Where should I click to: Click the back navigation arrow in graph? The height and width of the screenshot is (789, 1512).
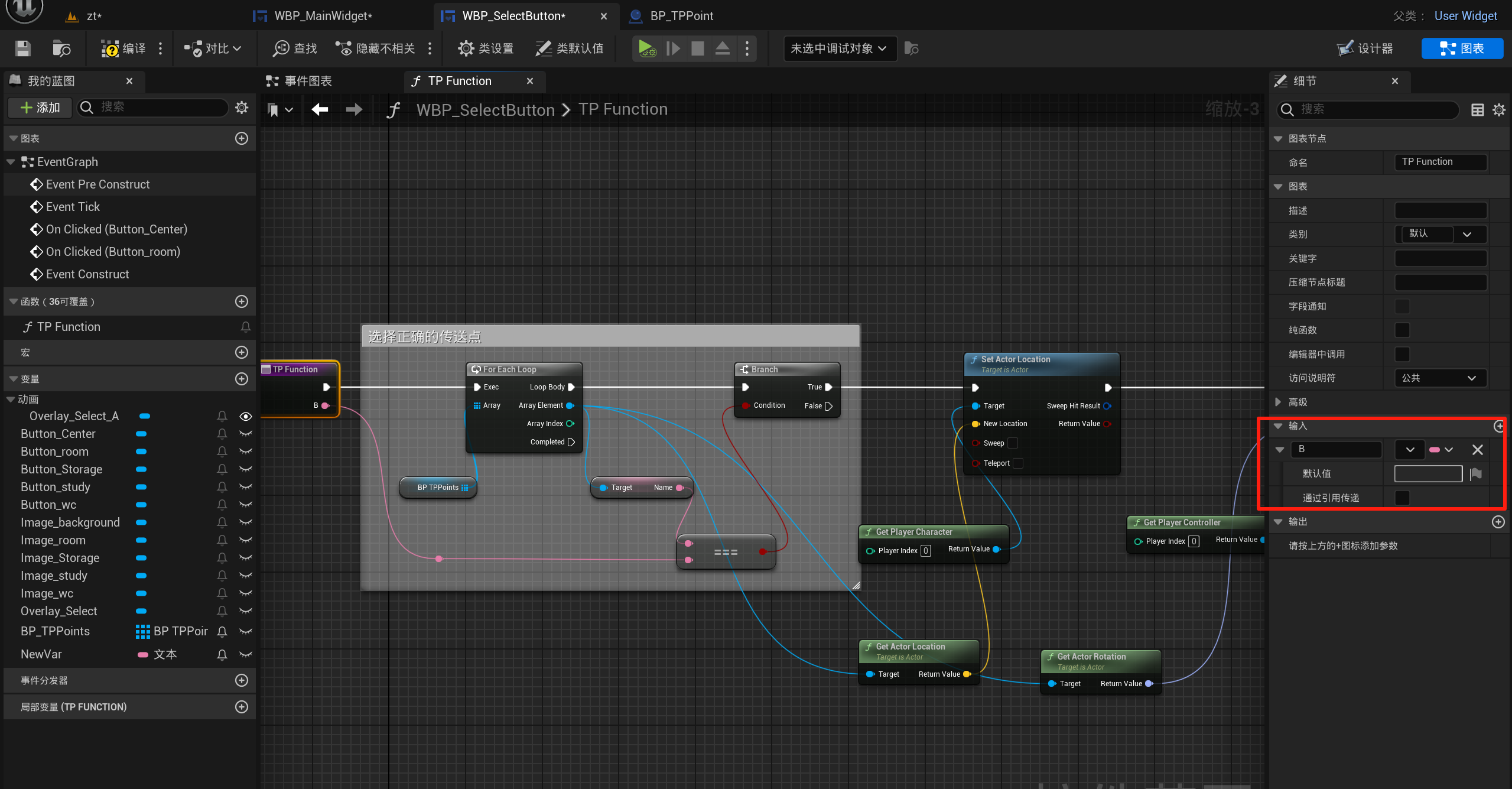[x=320, y=109]
